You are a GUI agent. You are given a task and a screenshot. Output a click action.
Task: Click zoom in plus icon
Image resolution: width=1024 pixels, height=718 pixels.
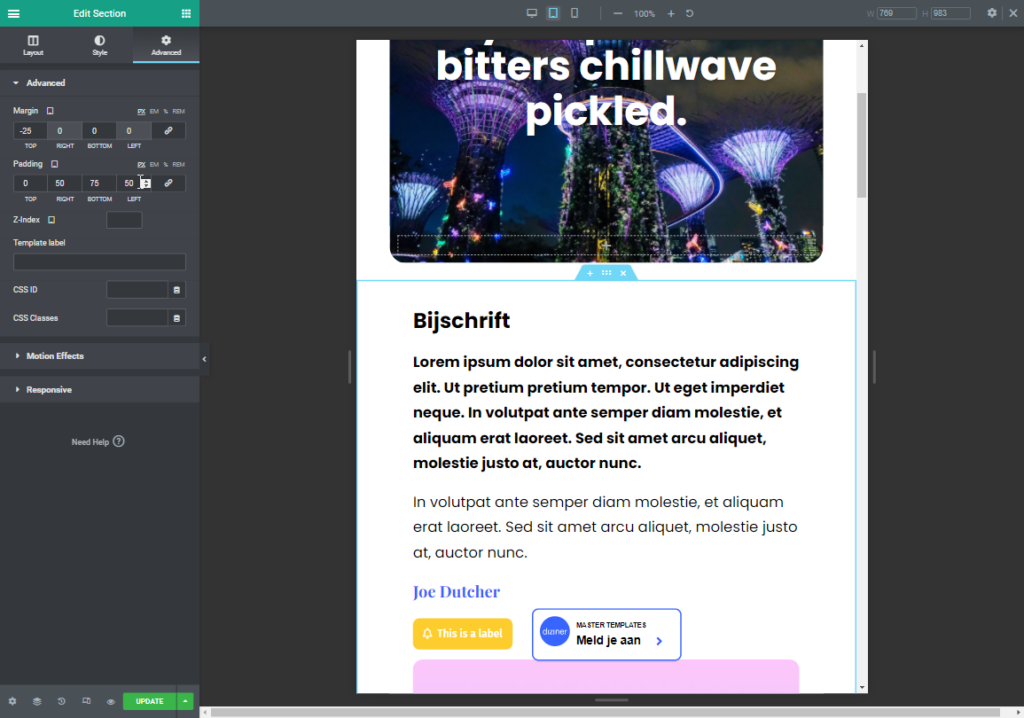pyautogui.click(x=671, y=14)
